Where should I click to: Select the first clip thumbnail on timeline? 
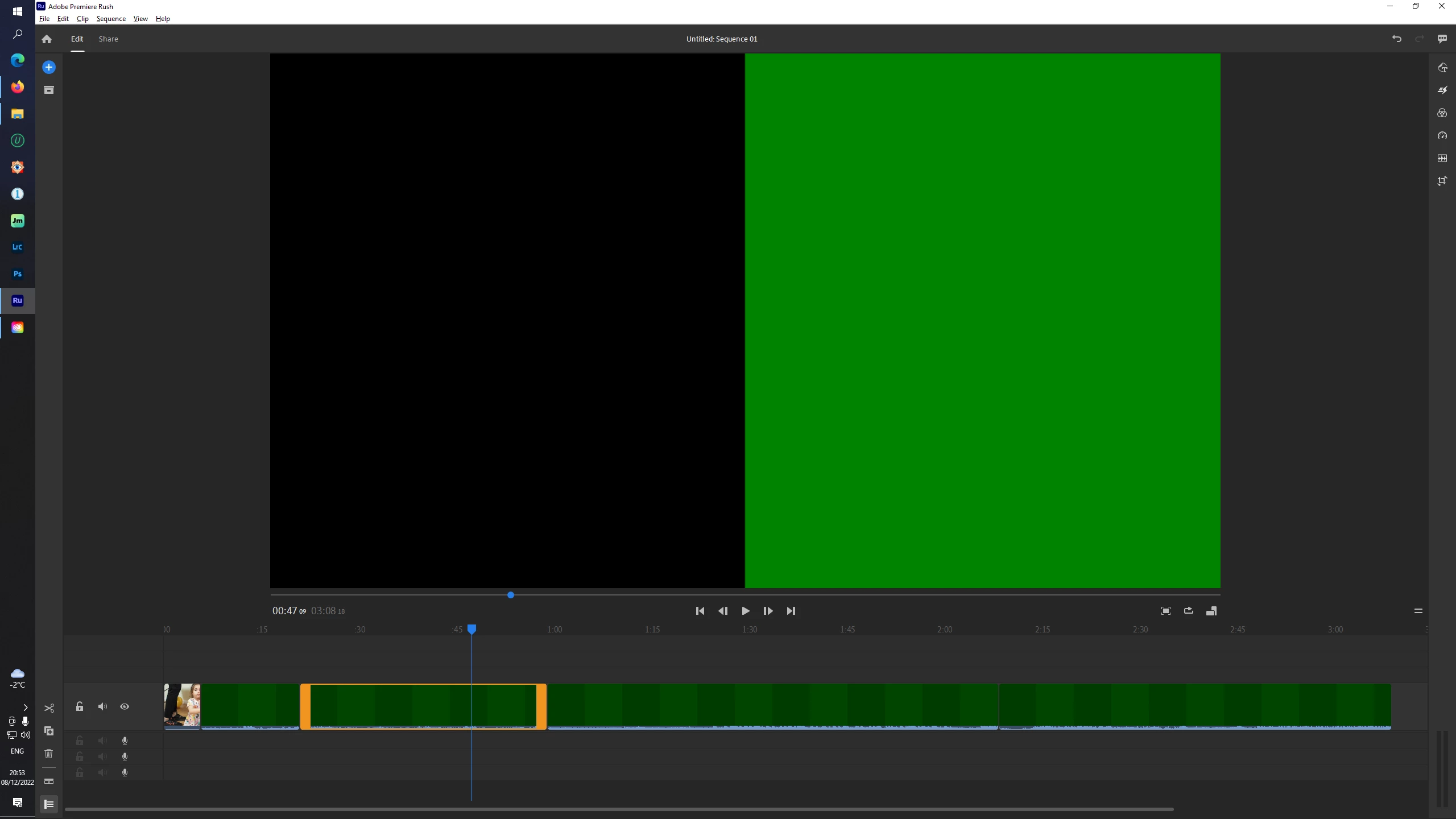pyautogui.click(x=182, y=705)
